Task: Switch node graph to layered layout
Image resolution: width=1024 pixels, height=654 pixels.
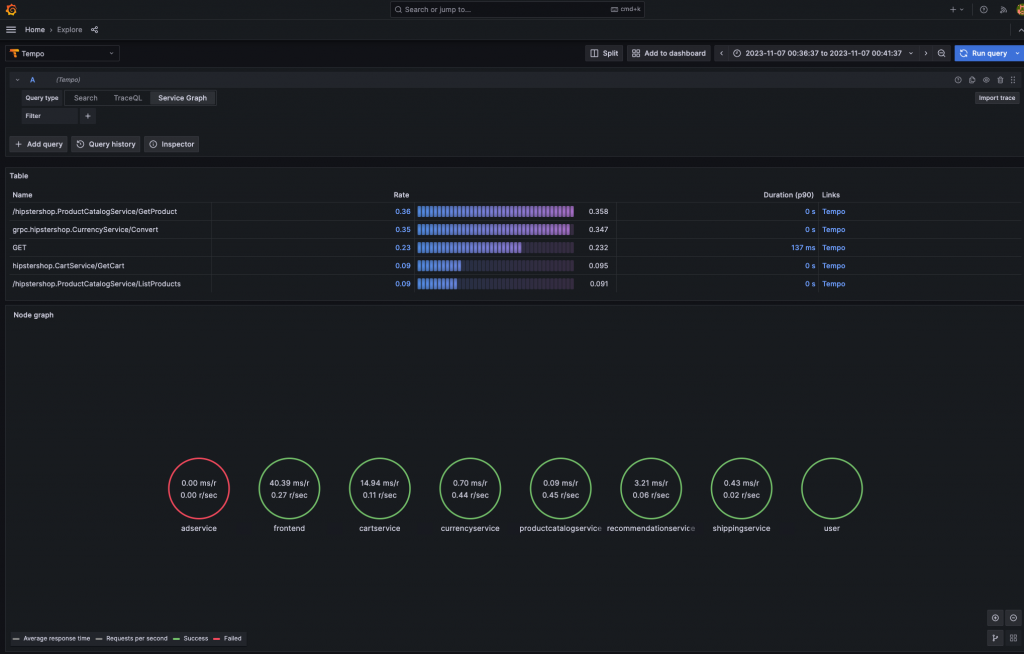Action: coord(995,638)
